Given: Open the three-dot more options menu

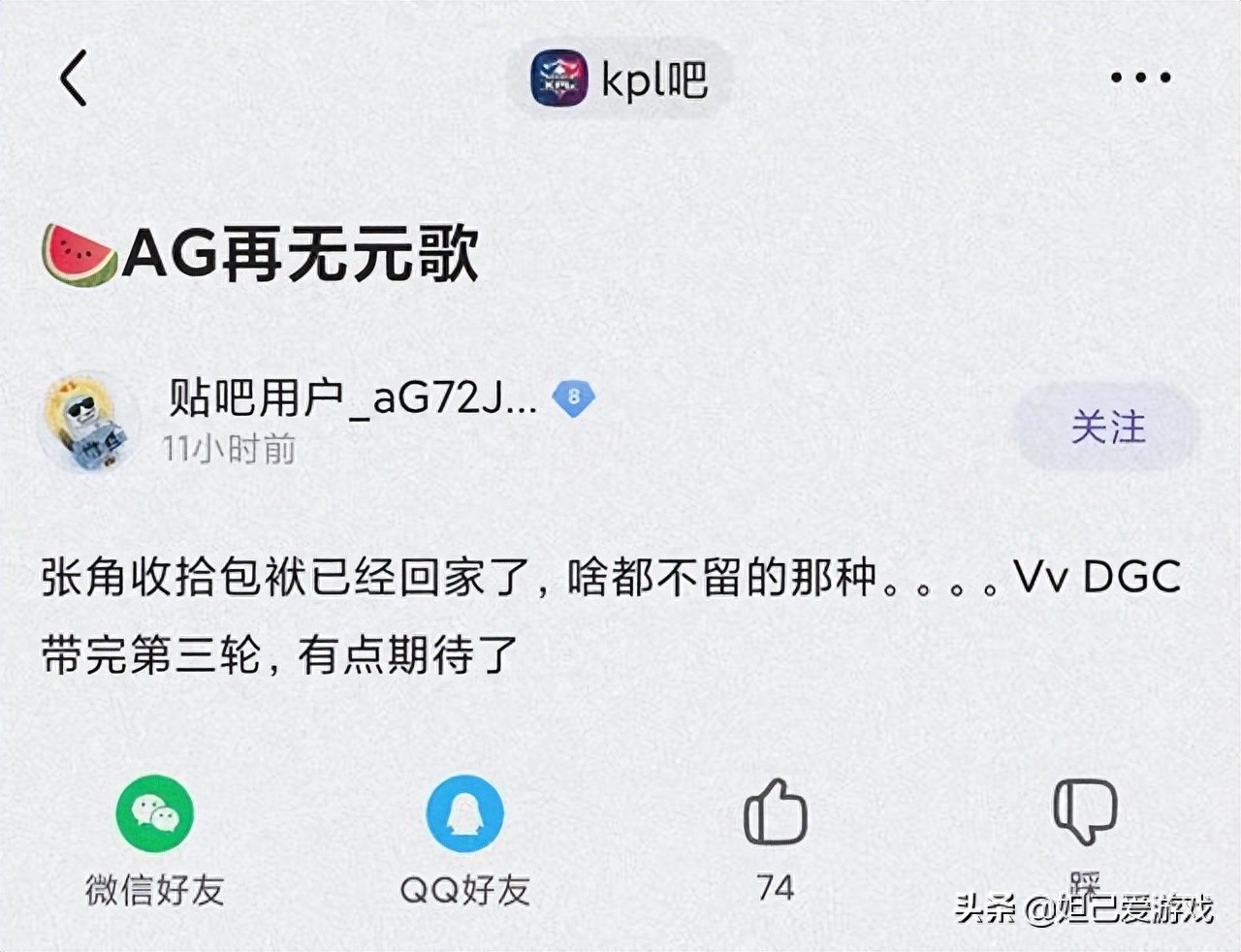Looking at the screenshot, I should [x=1140, y=78].
